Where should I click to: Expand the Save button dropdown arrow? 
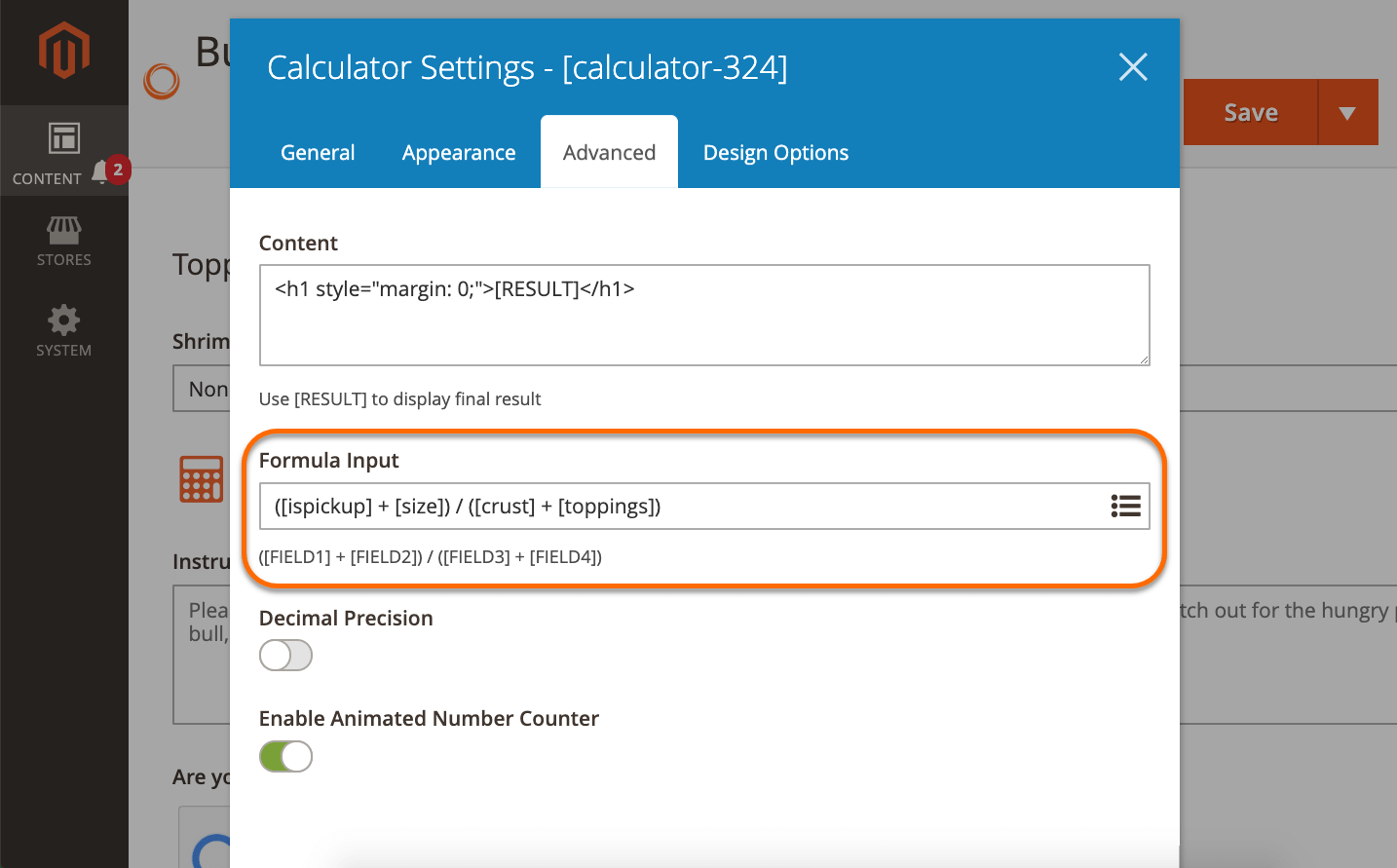(x=1347, y=112)
